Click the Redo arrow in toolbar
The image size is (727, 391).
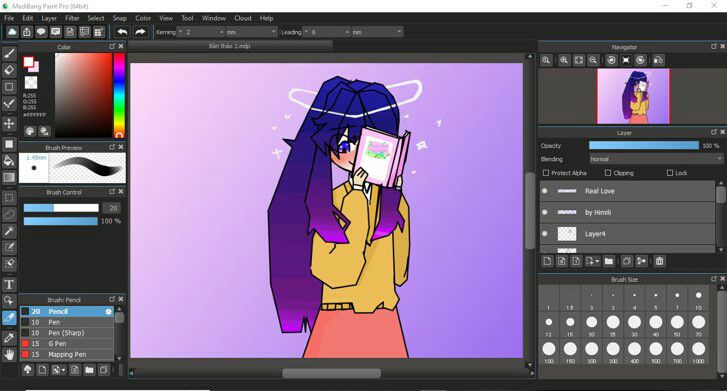click(x=140, y=32)
